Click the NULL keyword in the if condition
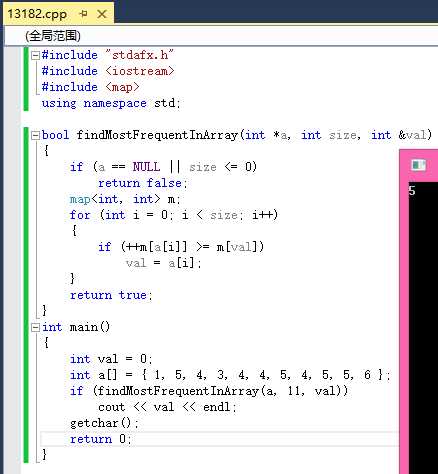The image size is (438, 474). tap(146, 167)
